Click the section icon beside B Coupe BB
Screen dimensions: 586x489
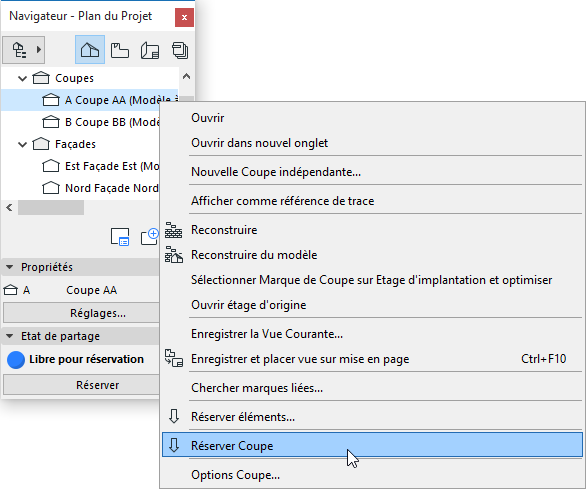[50, 122]
